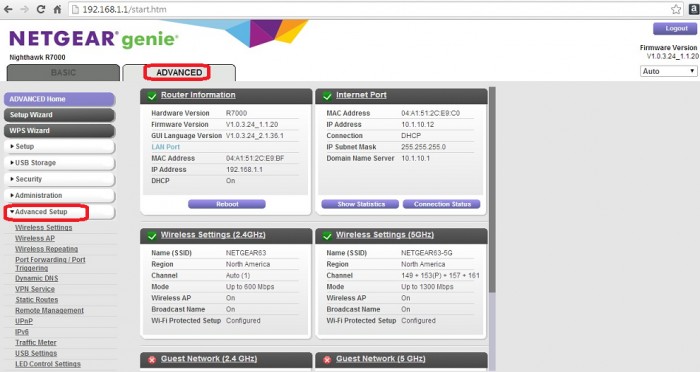The image size is (700, 372).
Task: Open the LED Control Settings link
Action: tap(48, 364)
